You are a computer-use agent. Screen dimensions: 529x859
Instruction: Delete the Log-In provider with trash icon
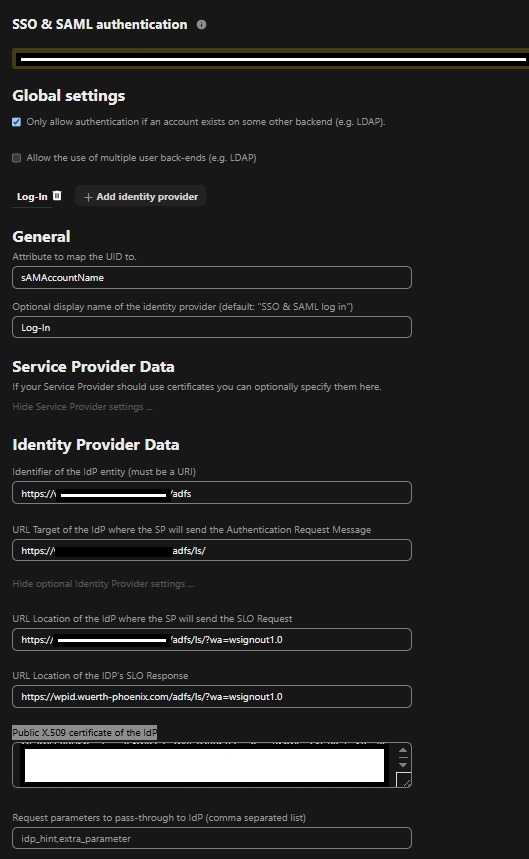(x=57, y=196)
